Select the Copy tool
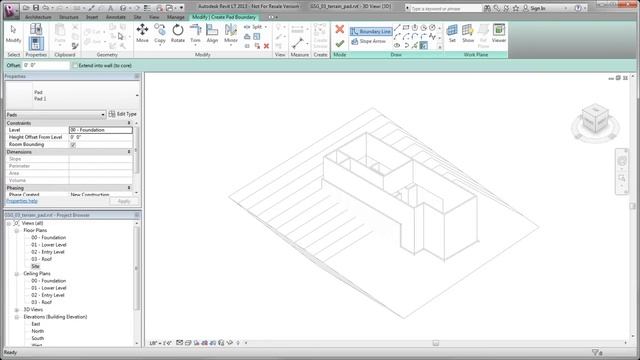Screen dimensions: 640x360 [160, 33]
